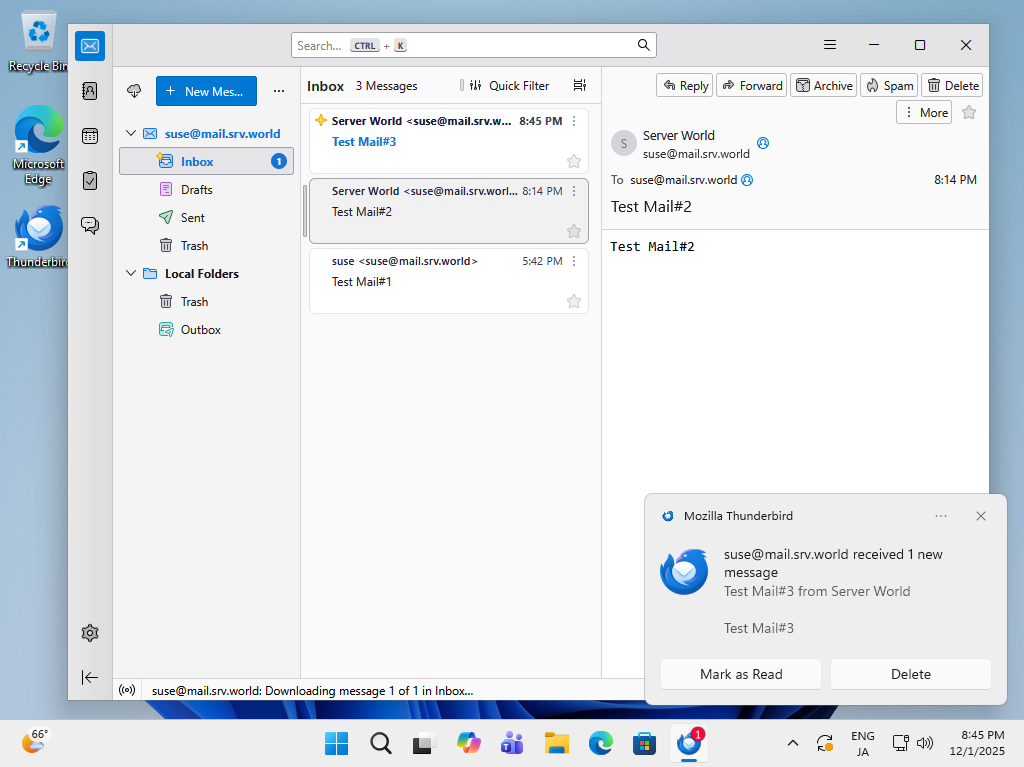The width and height of the screenshot is (1024, 767).
Task: Open the Chat space icon
Action: click(x=90, y=226)
